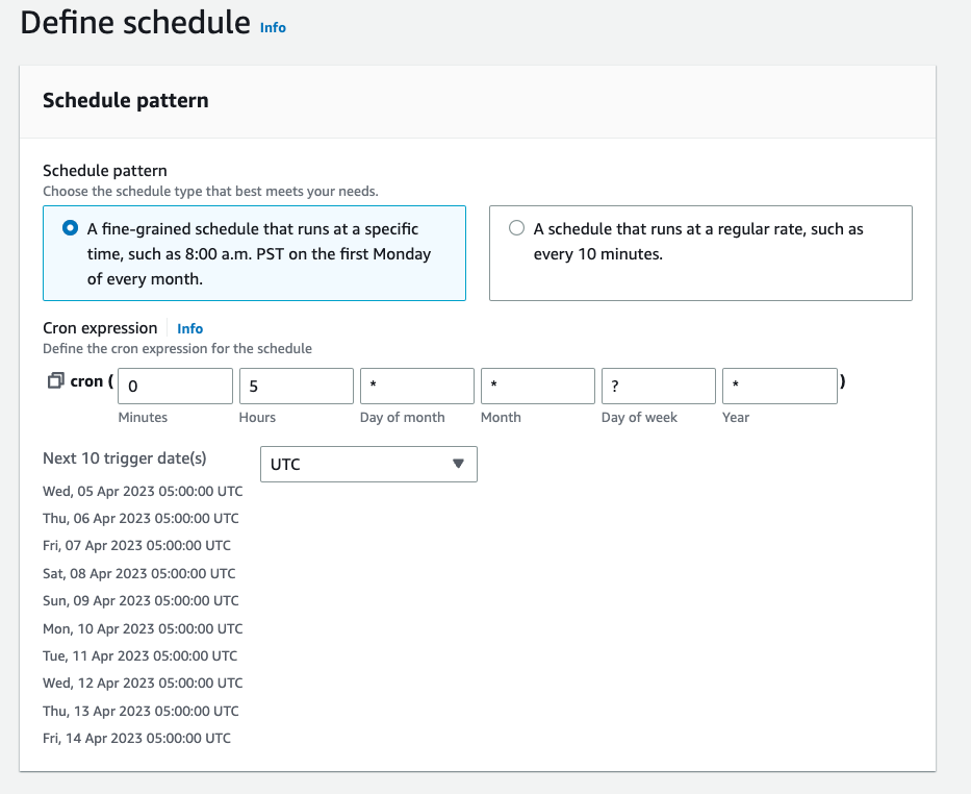Click the Month field of the cron expression
The height and width of the screenshot is (795, 972).
[537, 386]
